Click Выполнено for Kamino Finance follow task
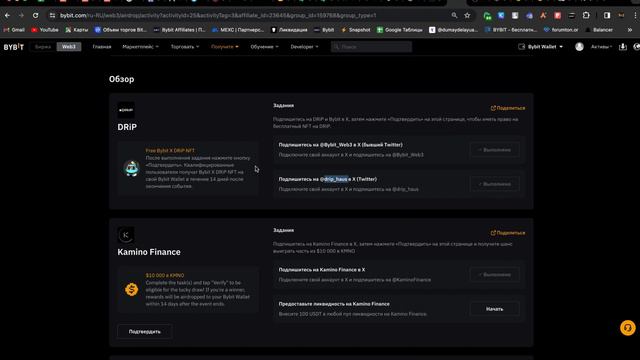This screenshot has height=360, width=640. click(494, 275)
